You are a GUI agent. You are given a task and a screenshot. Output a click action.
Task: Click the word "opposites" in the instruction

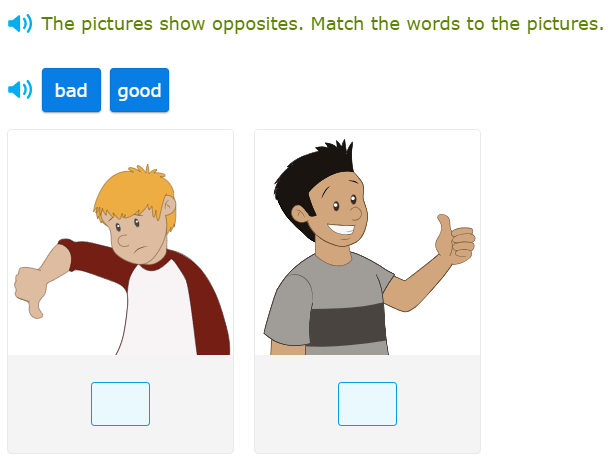pos(261,23)
